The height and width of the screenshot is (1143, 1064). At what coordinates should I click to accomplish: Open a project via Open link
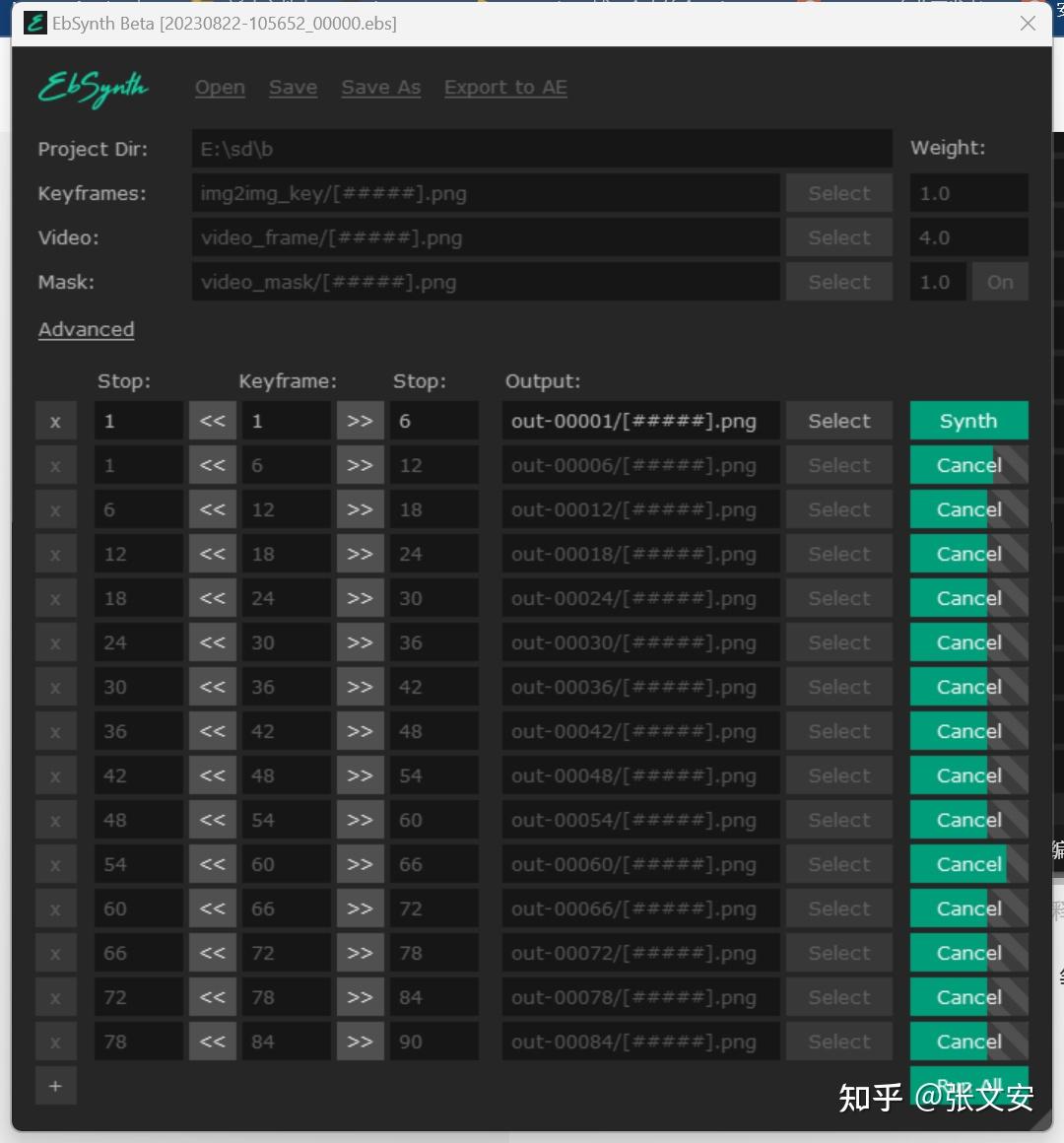click(x=220, y=88)
